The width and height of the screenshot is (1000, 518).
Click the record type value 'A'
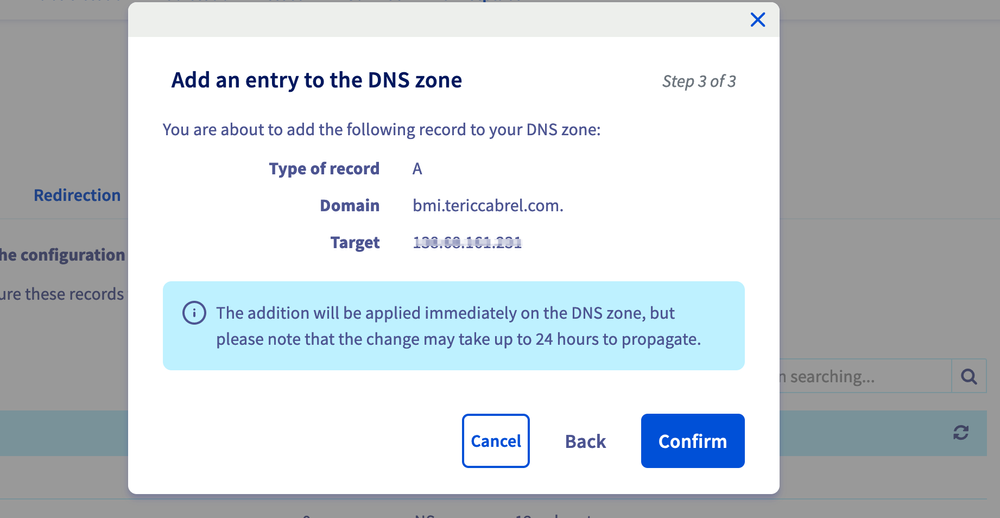(x=417, y=169)
